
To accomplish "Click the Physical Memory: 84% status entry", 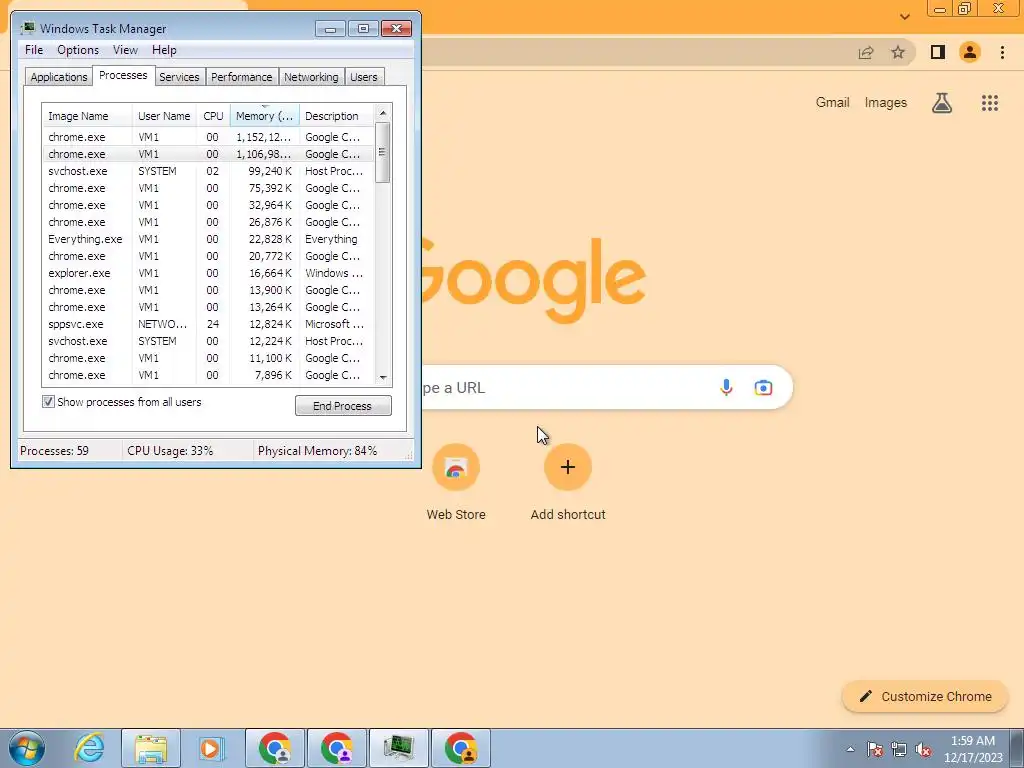I will (317, 451).
